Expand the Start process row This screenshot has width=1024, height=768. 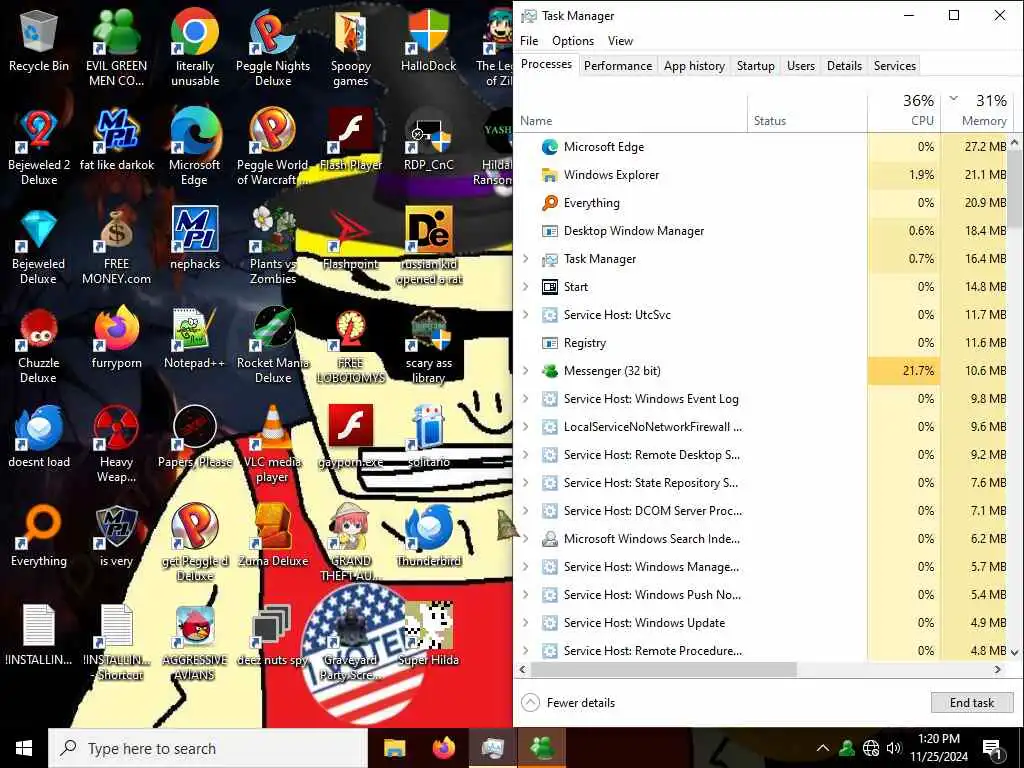[x=526, y=287]
